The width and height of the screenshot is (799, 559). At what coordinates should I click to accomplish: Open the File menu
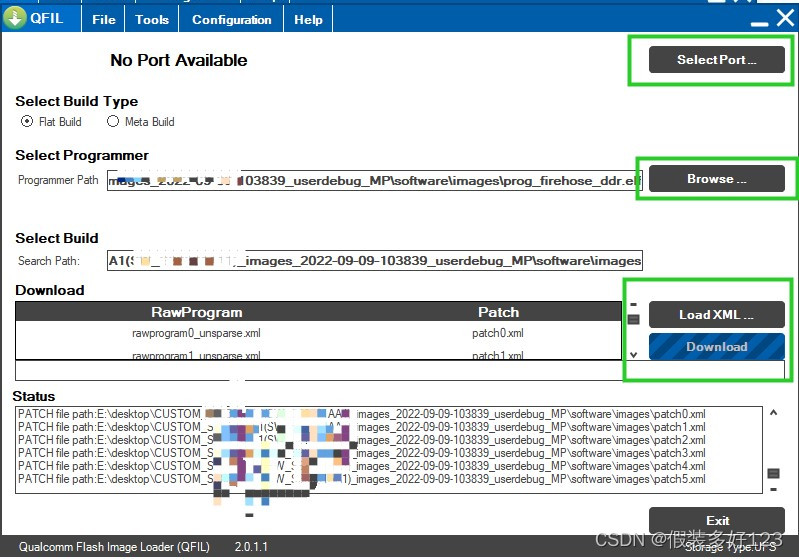[x=103, y=19]
